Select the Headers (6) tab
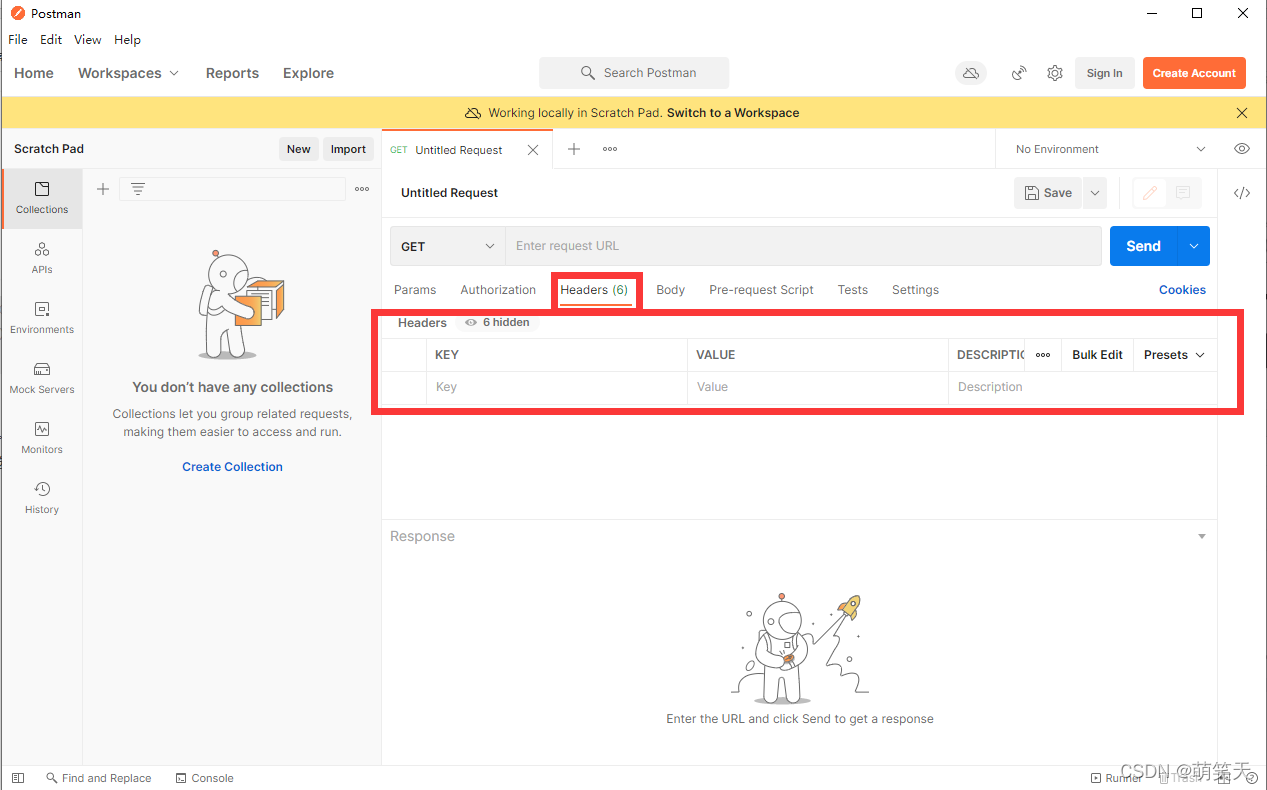 pyautogui.click(x=594, y=290)
